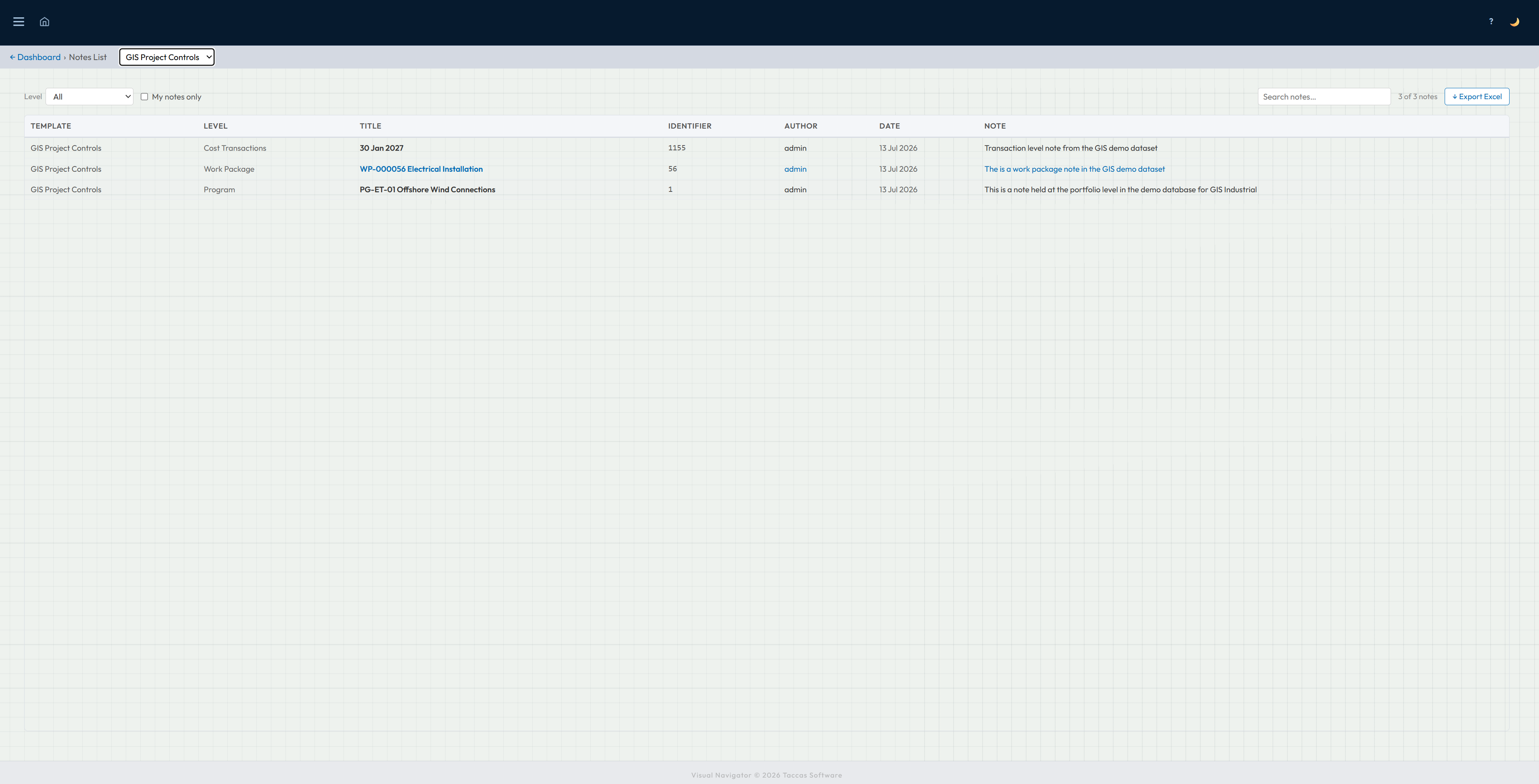Click the Notes List breadcrumb text
The height and width of the screenshot is (784, 1539).
88,57
